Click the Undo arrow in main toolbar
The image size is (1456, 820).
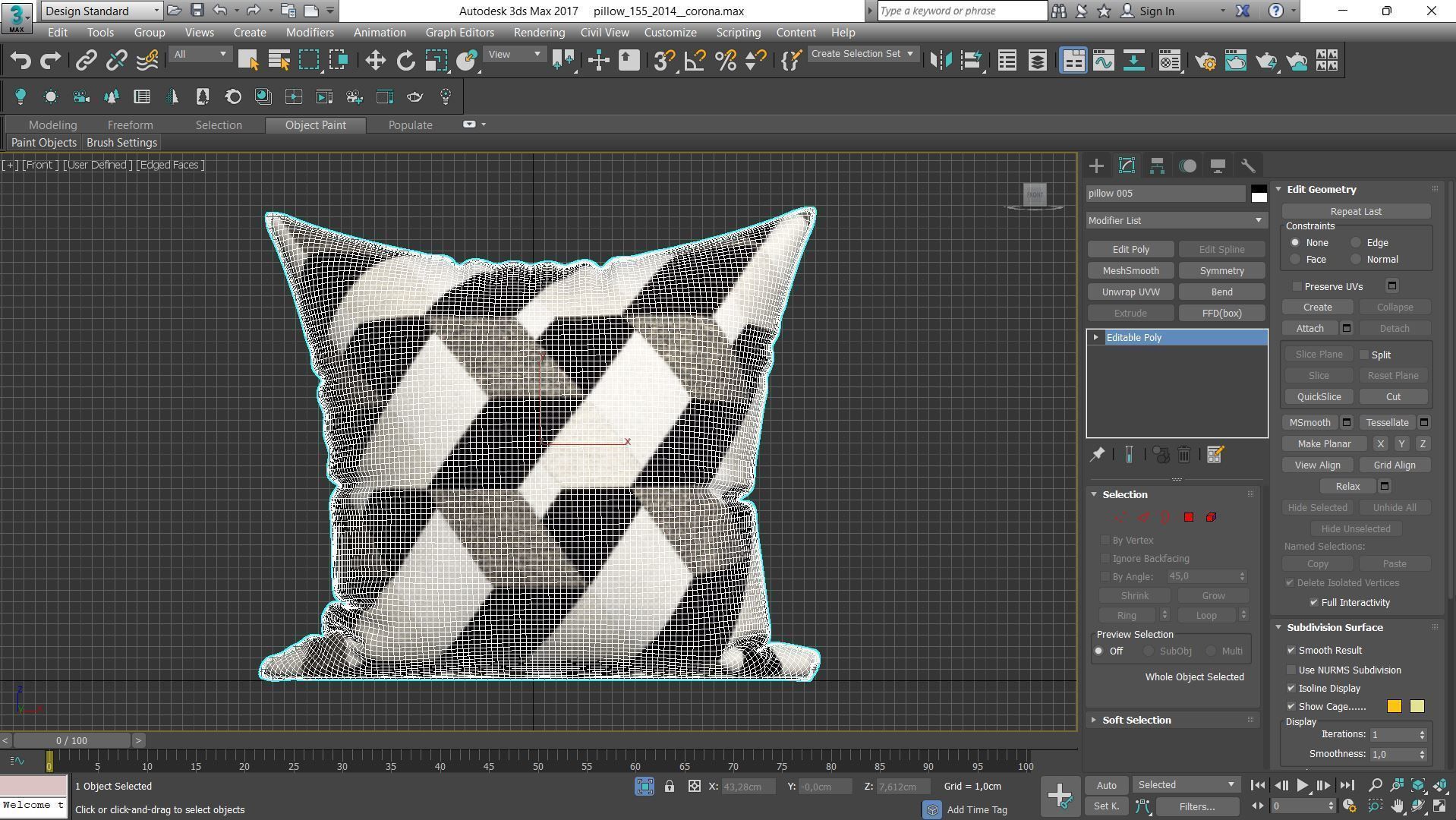[20, 61]
